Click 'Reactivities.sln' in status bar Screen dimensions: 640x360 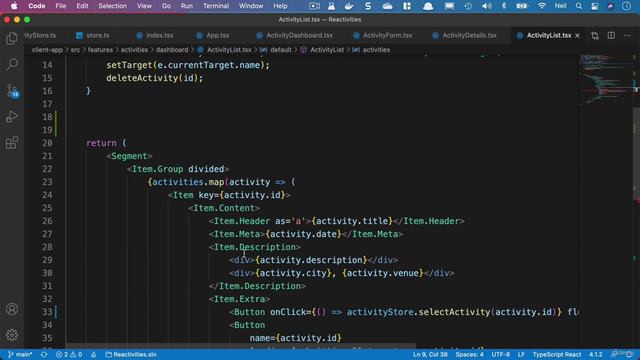point(131,354)
